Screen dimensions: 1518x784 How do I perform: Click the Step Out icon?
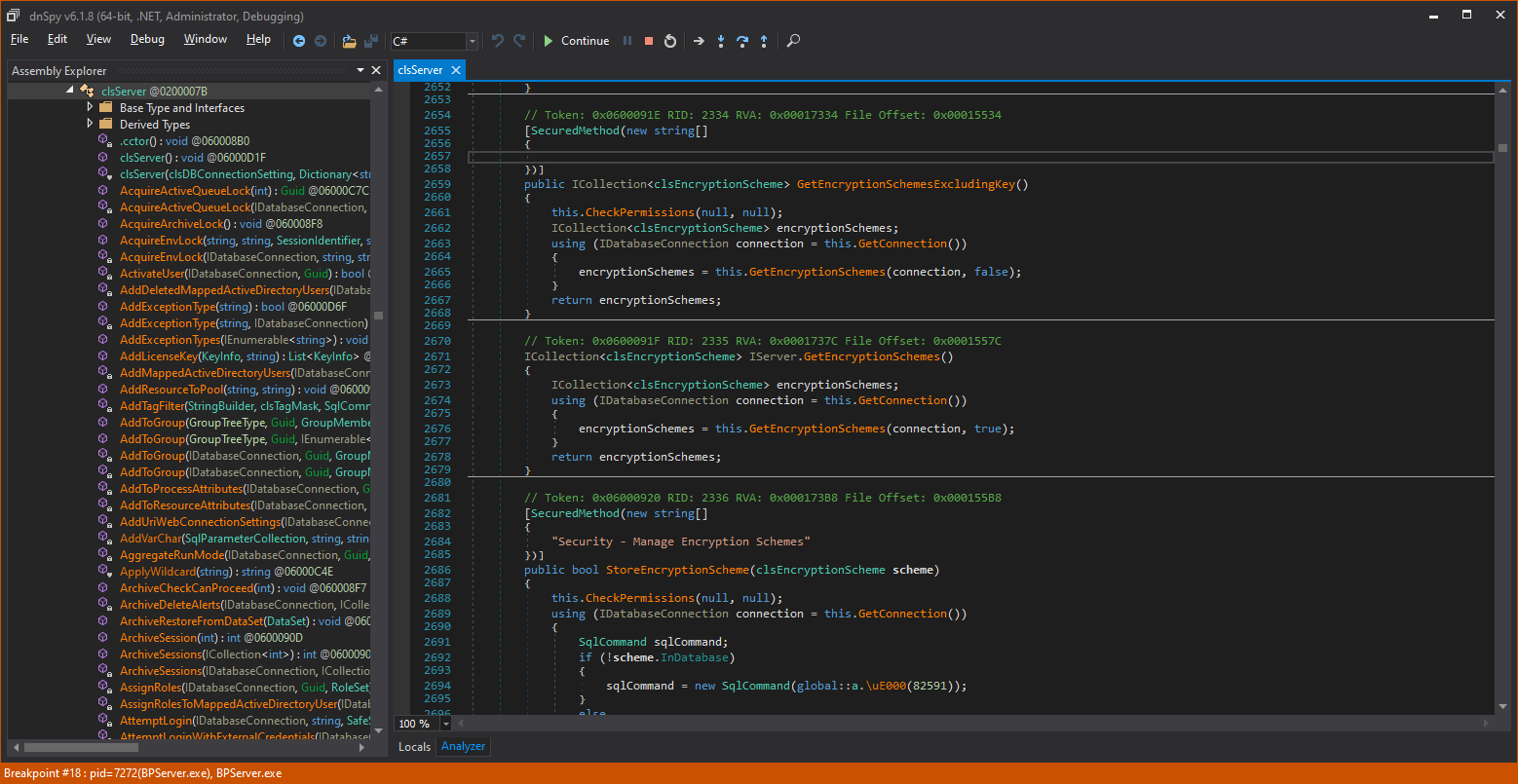pos(764,41)
